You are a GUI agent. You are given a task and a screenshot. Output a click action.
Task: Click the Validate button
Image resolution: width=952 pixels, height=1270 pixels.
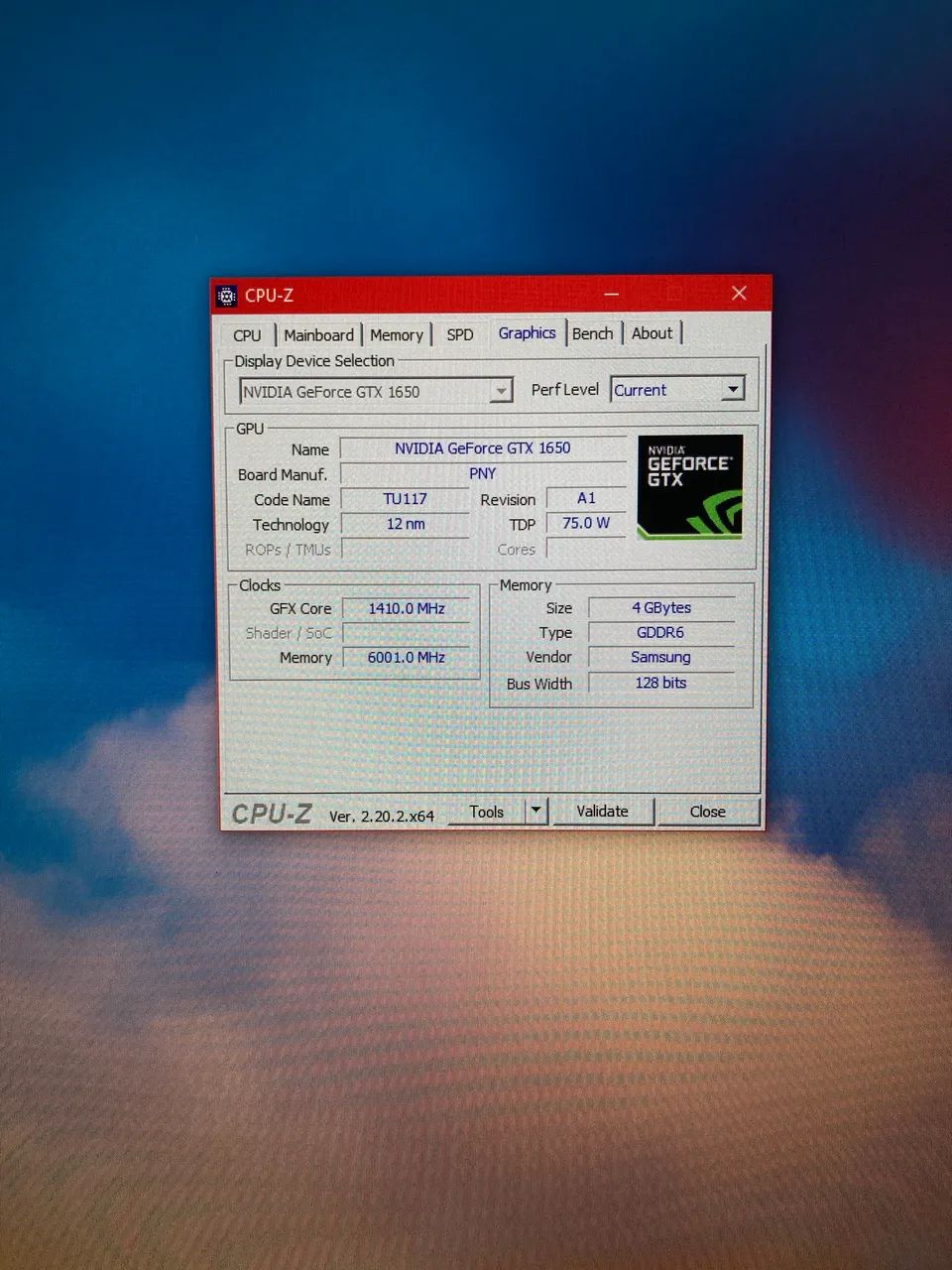pos(603,811)
